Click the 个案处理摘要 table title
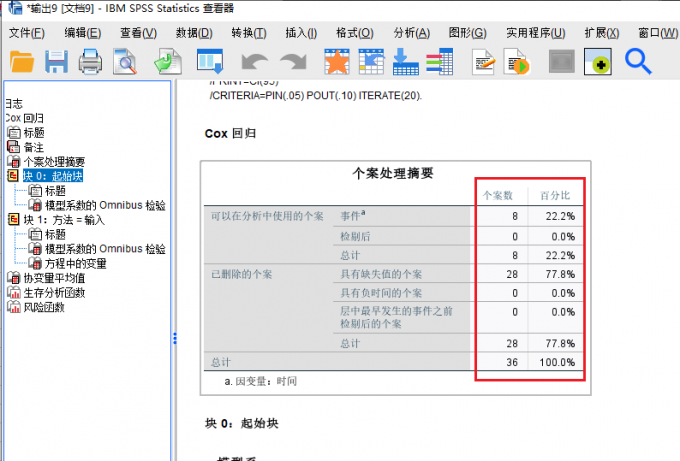680x461 pixels. click(393, 173)
